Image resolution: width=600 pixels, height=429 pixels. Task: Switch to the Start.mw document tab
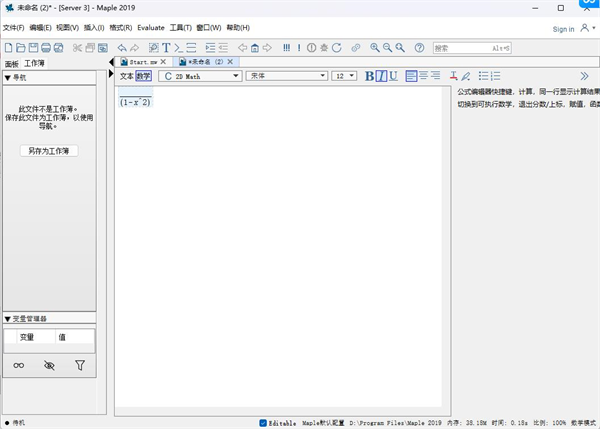pyautogui.click(x=139, y=62)
